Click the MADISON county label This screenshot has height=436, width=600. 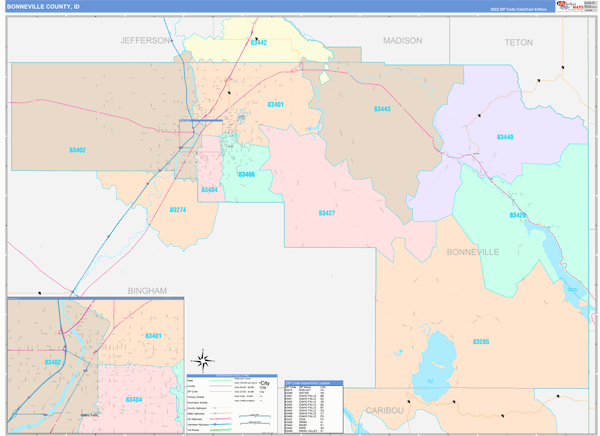pos(403,41)
